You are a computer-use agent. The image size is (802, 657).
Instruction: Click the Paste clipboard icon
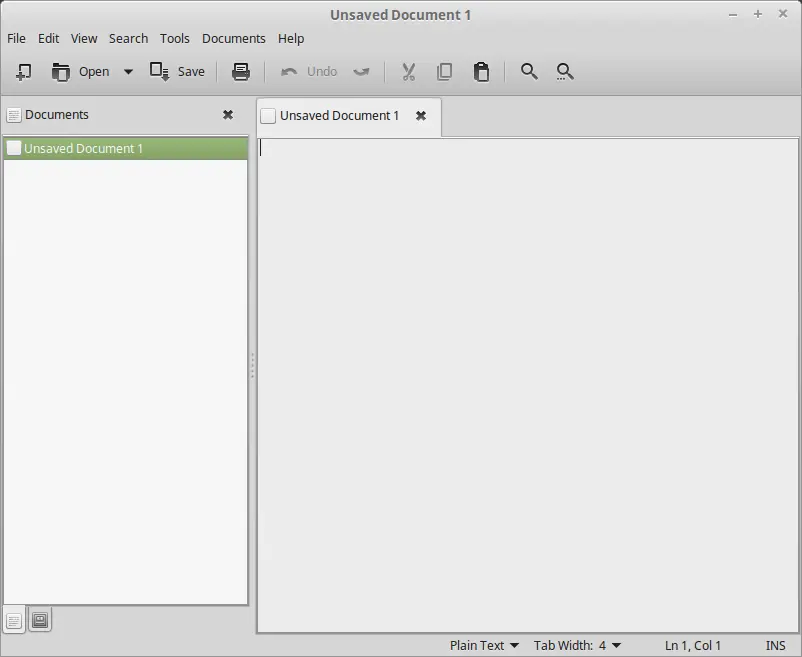pyautogui.click(x=481, y=72)
